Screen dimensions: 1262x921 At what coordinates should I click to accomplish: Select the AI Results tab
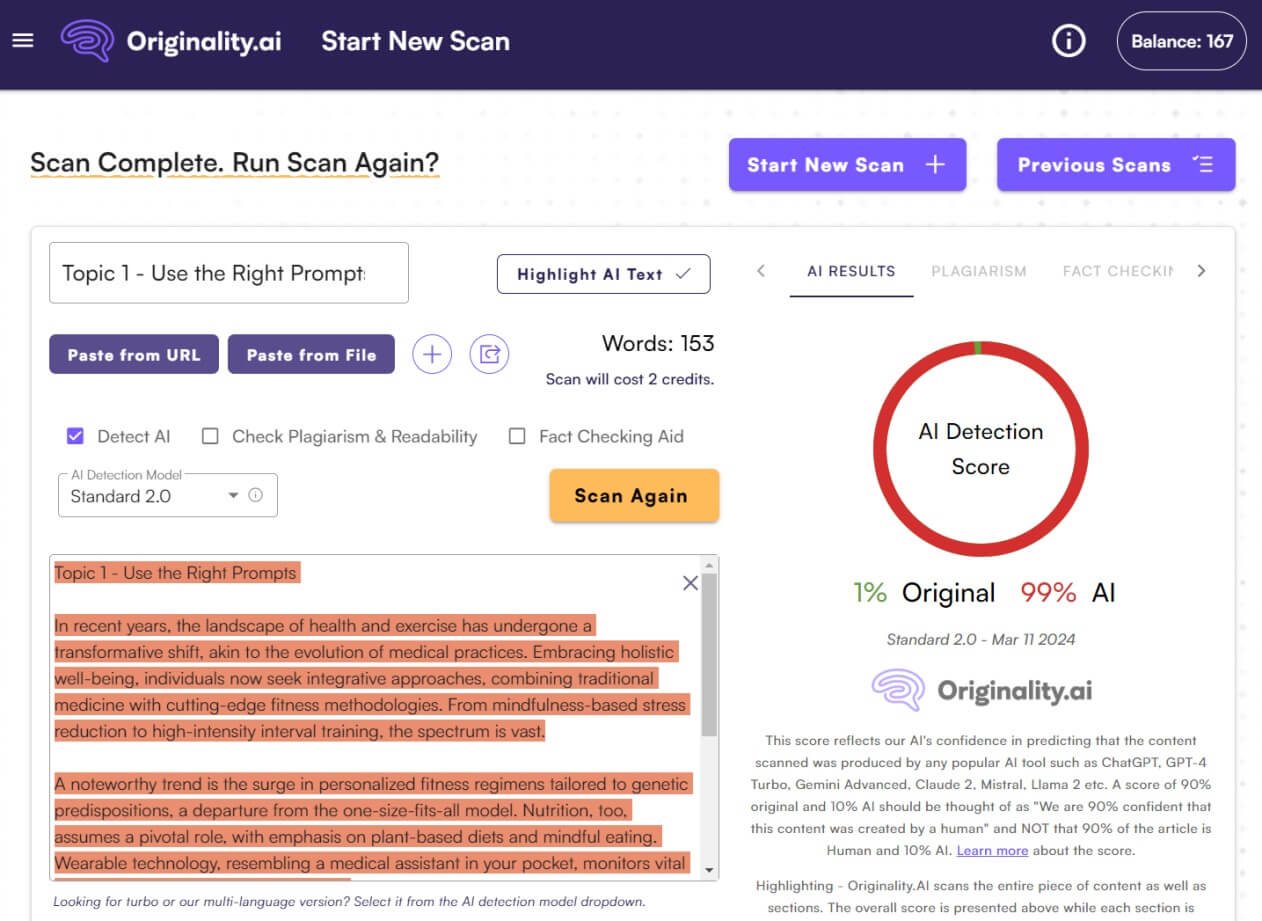coord(851,271)
